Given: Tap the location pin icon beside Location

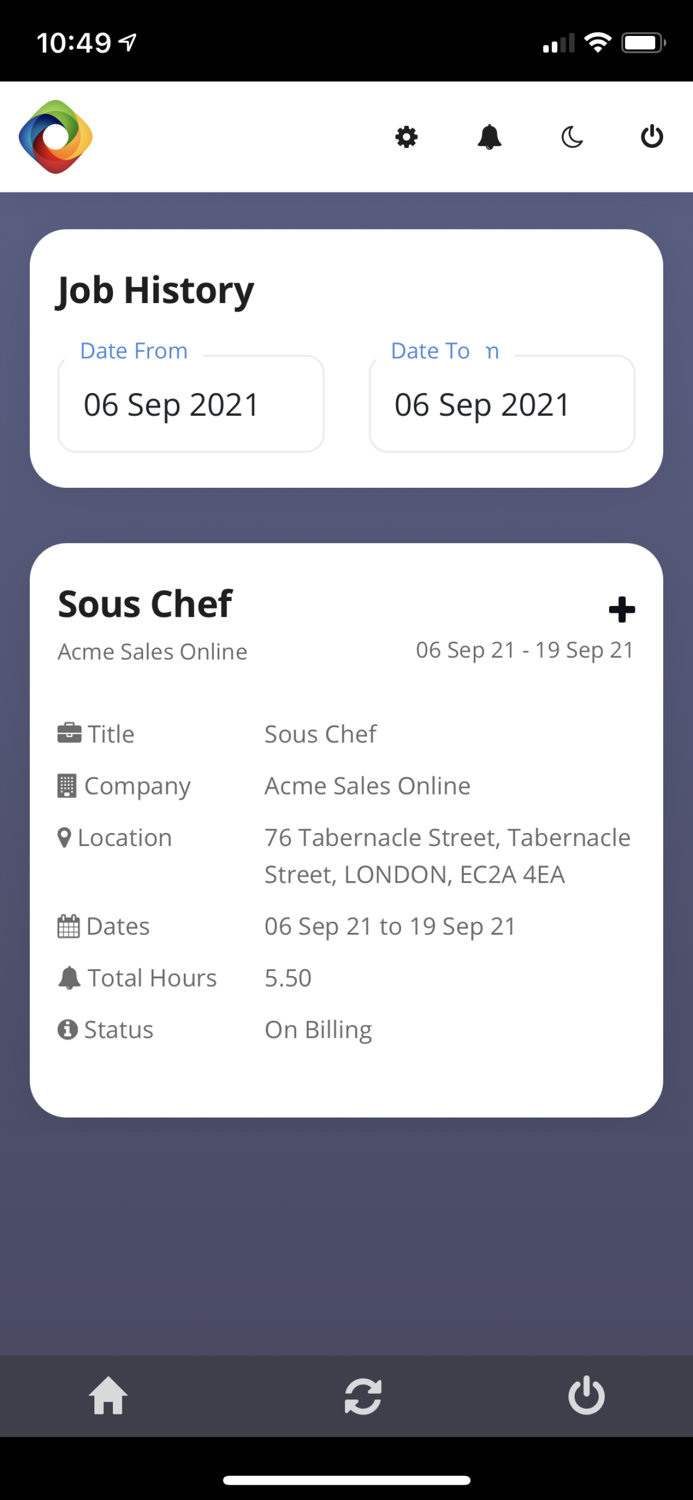Looking at the screenshot, I should (66, 837).
